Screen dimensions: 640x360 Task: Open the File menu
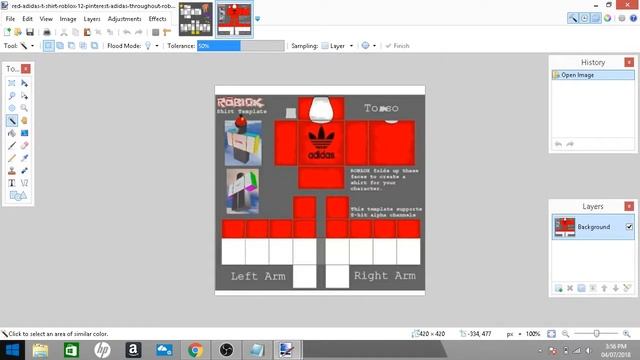click(x=10, y=19)
